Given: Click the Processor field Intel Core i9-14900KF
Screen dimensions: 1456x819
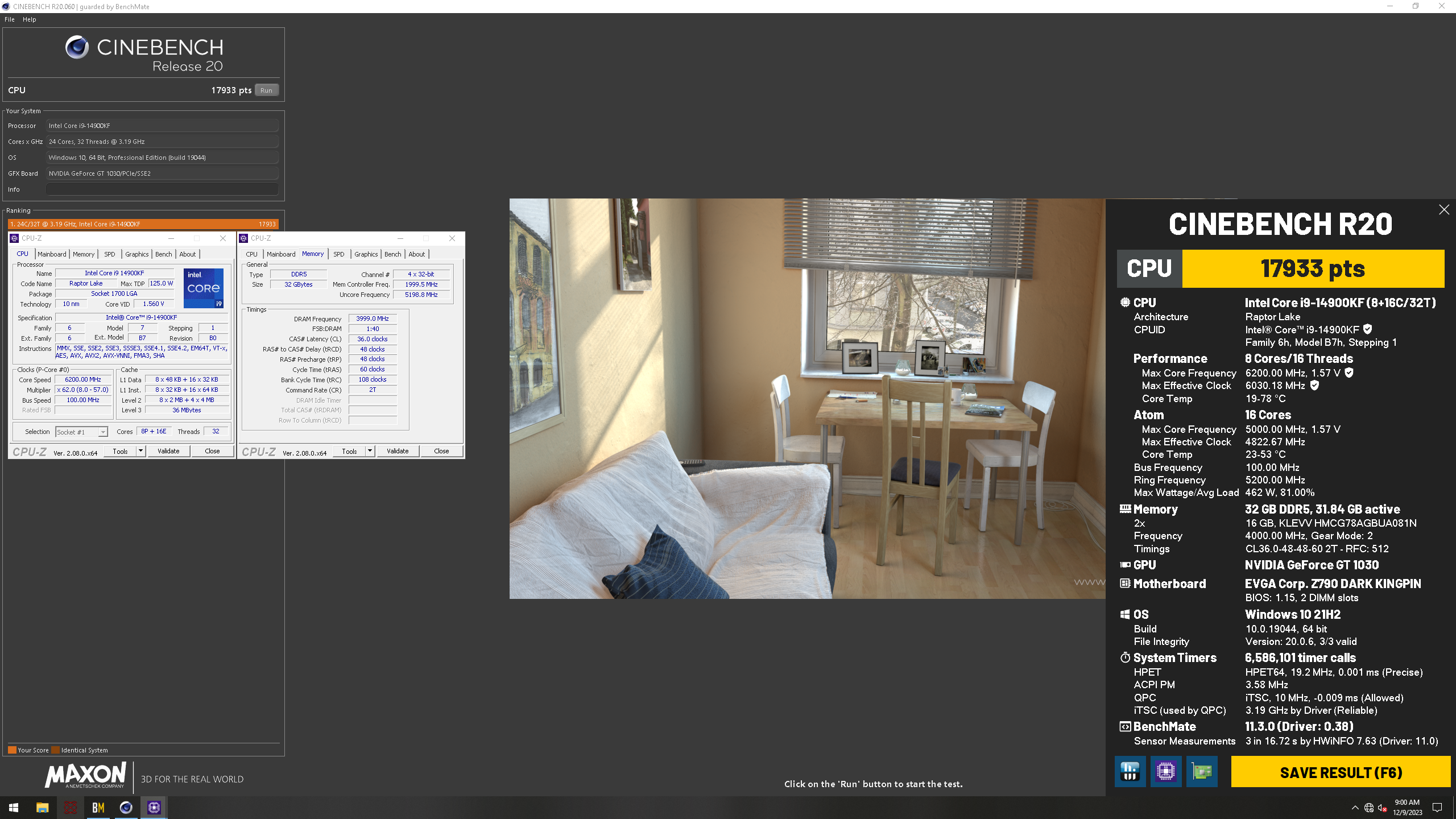Looking at the screenshot, I should (x=163, y=126).
